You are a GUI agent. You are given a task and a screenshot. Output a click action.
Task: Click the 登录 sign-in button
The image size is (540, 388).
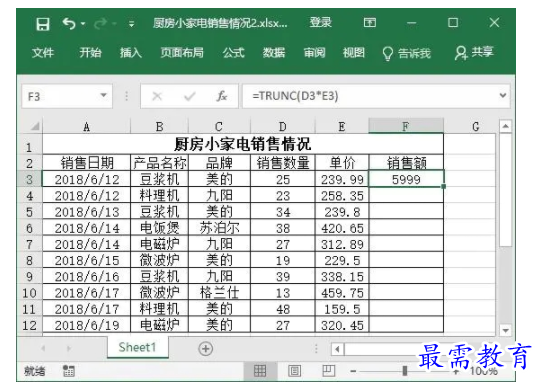pos(320,23)
